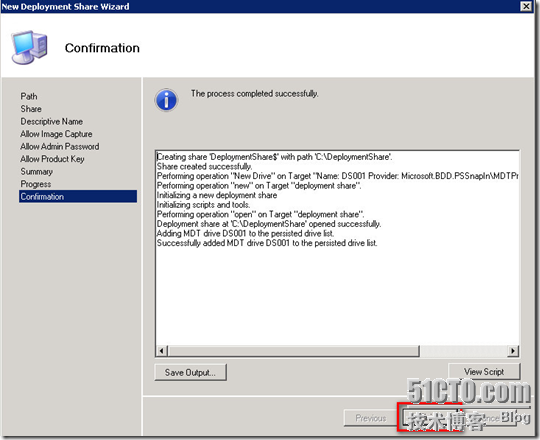Select Allow Image Capture step
The image size is (540, 440).
pyautogui.click(x=56, y=134)
